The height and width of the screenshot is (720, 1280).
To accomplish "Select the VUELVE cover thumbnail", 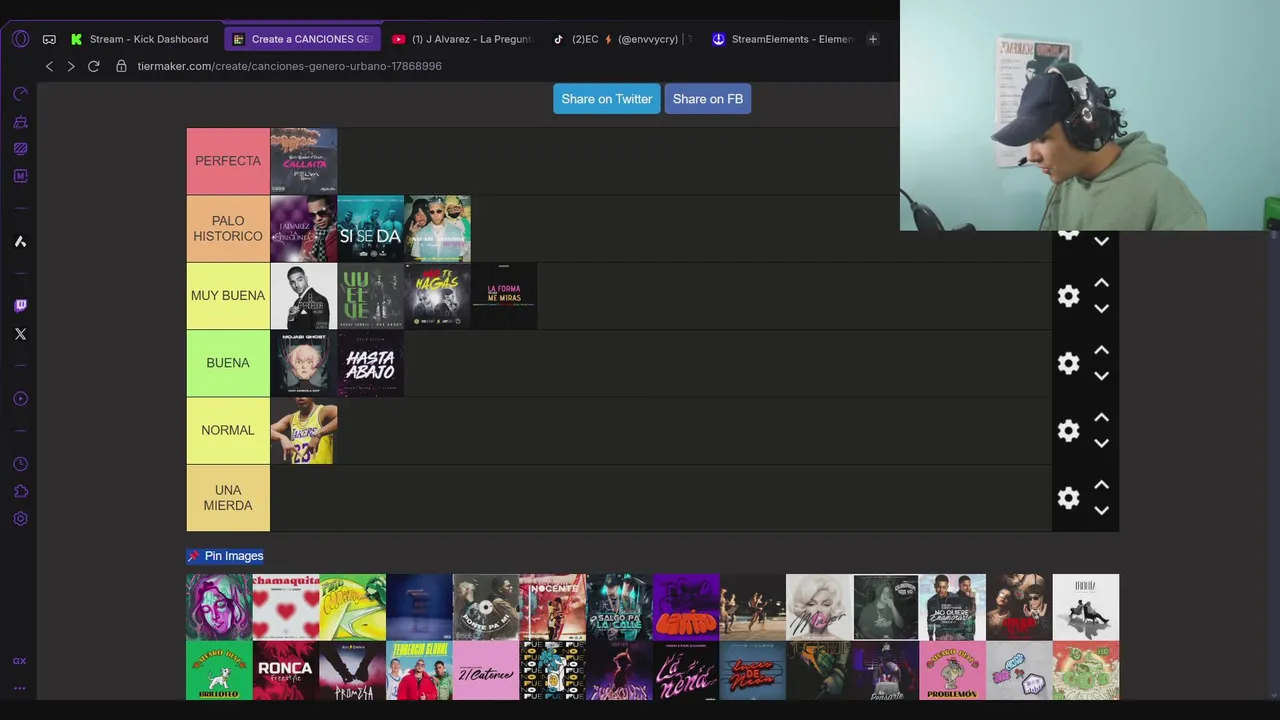I will click(370, 296).
